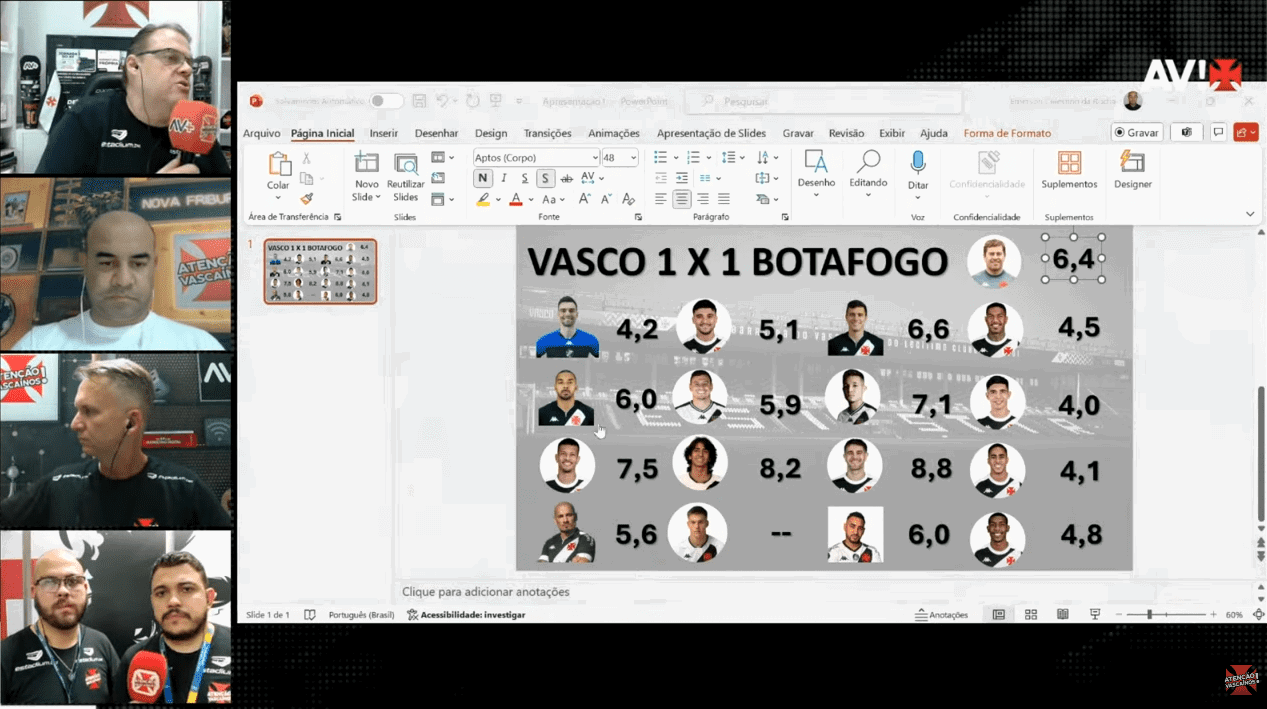Click the undo arrow in title bar
The width and height of the screenshot is (1267, 709).
pyautogui.click(x=443, y=101)
